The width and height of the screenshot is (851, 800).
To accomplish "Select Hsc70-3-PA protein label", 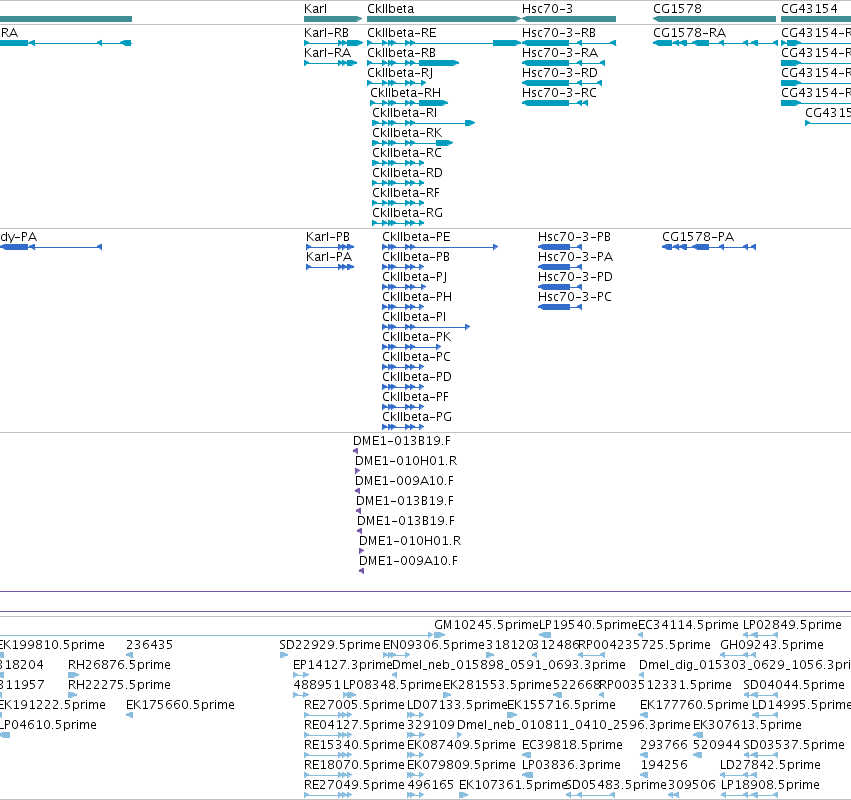I will tap(575, 257).
